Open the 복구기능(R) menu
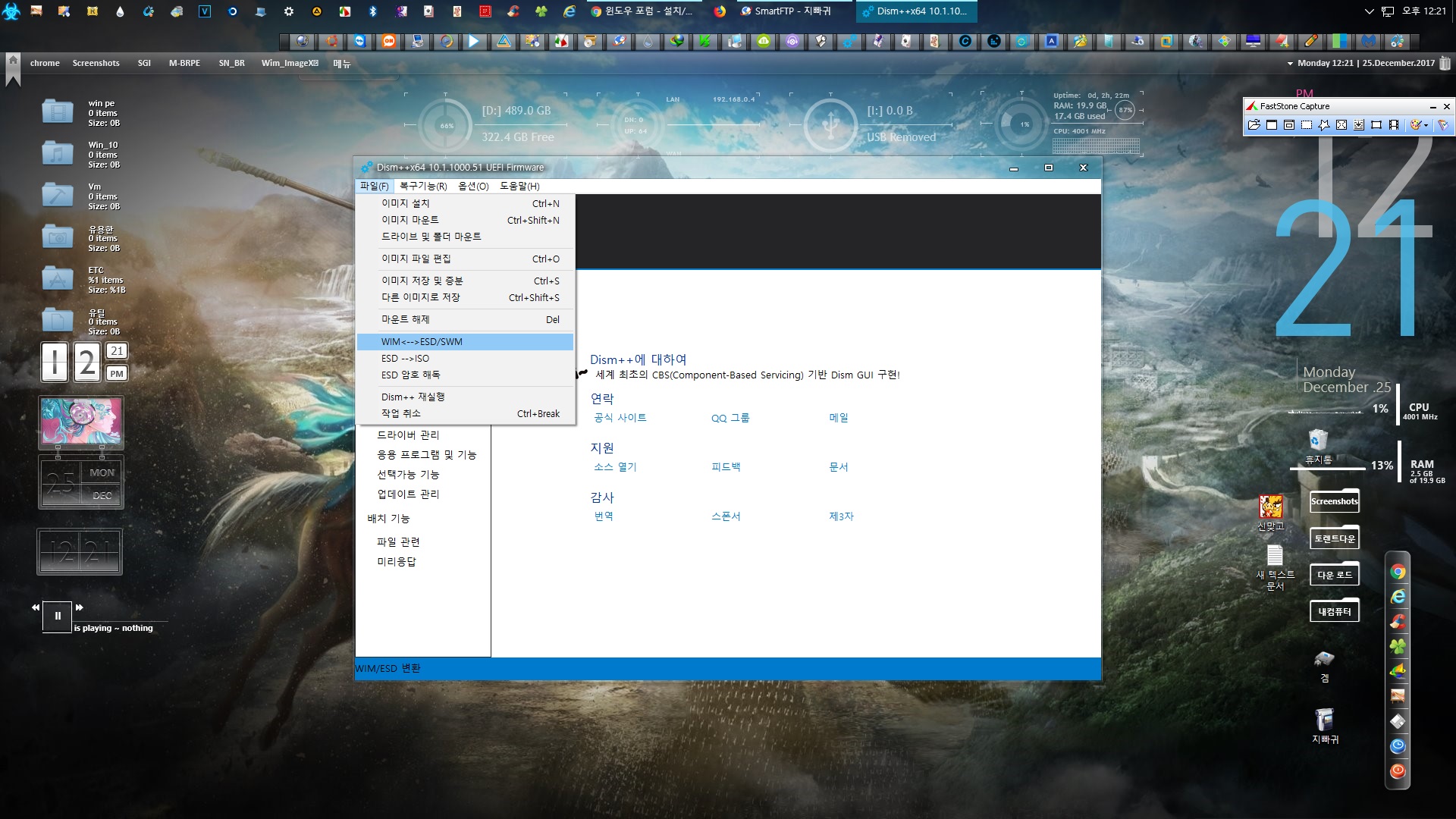 point(423,186)
